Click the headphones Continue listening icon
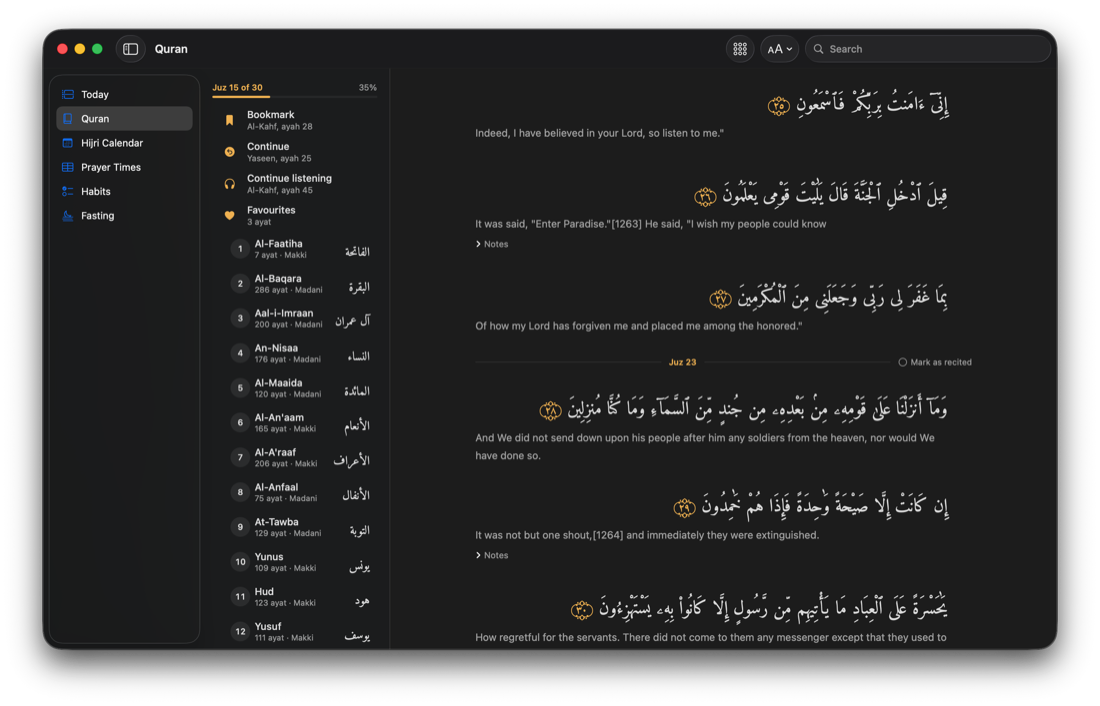This screenshot has width=1100, height=706. click(229, 184)
